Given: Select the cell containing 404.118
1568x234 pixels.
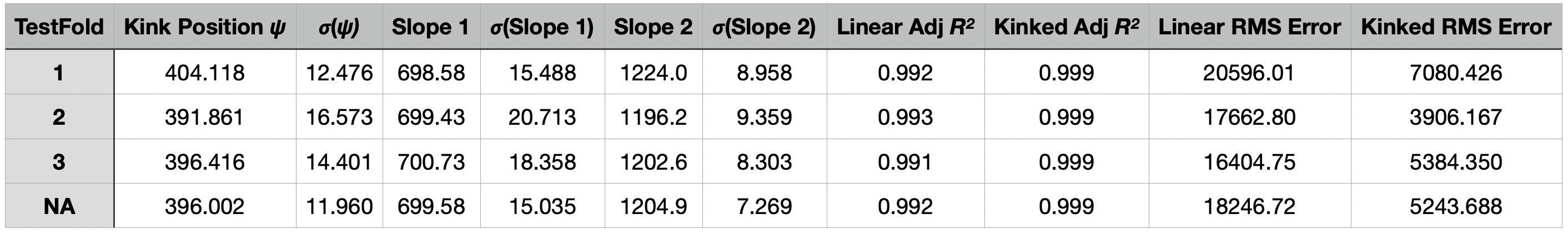Looking at the screenshot, I should tap(204, 73).
